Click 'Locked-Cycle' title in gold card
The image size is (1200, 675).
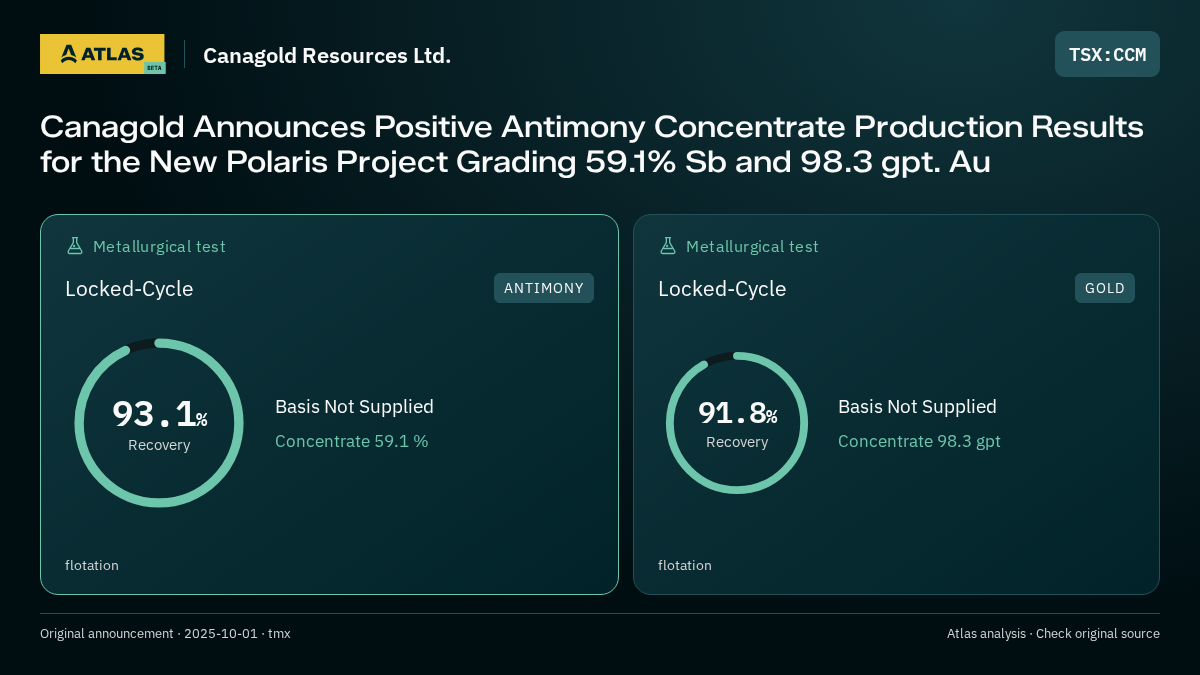[x=722, y=289]
